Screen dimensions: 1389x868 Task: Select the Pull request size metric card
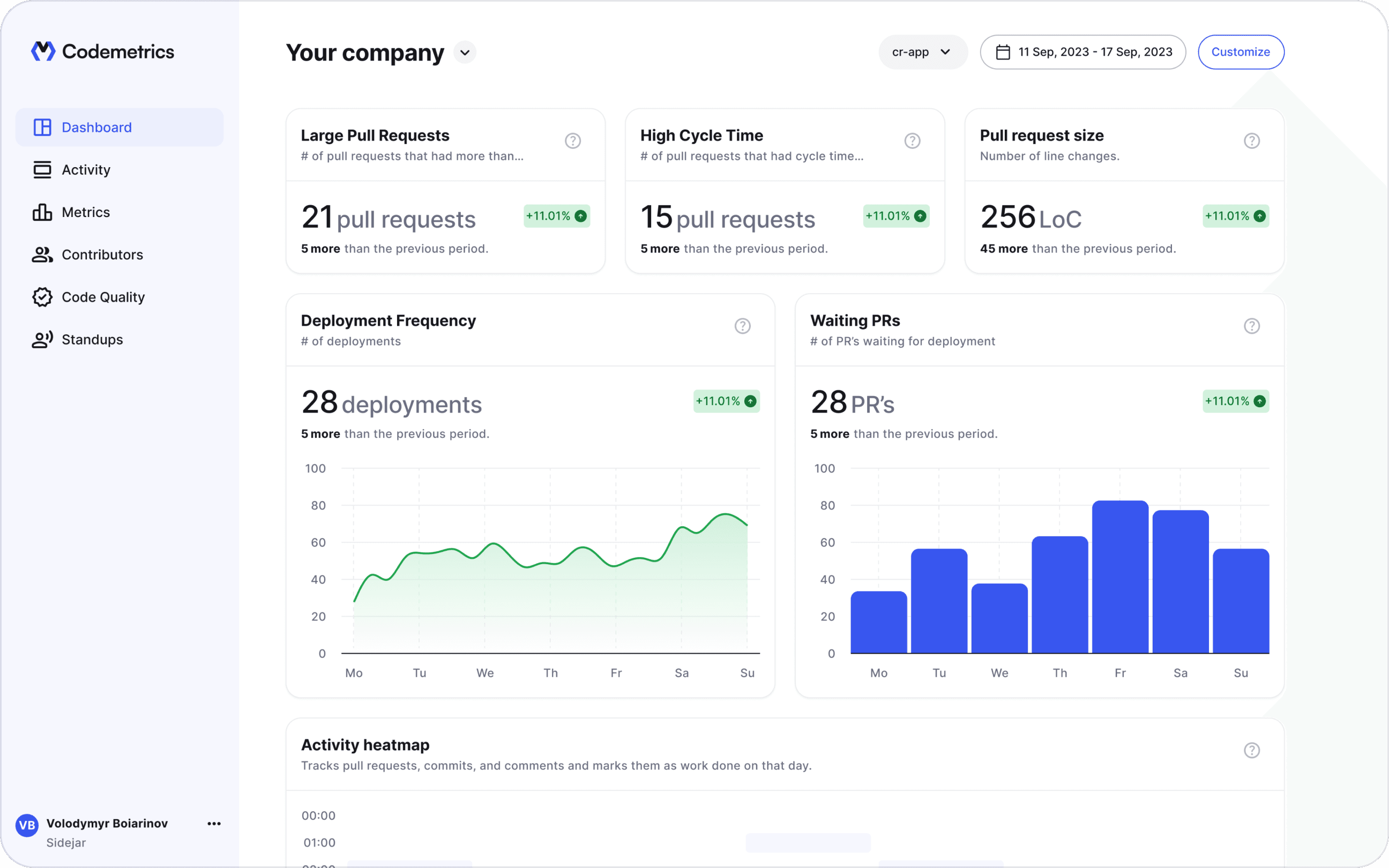coord(1125,191)
